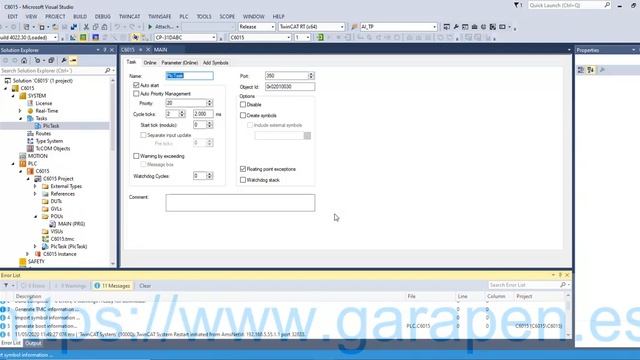Check the Watchdog stack option

click(243, 180)
